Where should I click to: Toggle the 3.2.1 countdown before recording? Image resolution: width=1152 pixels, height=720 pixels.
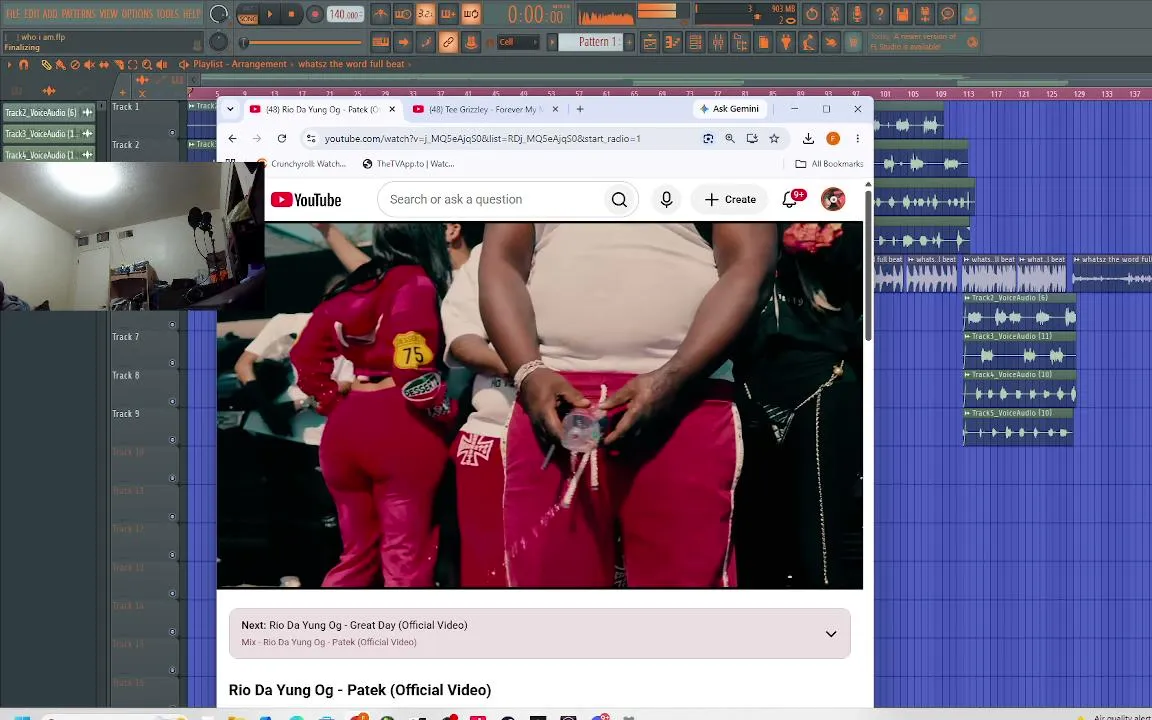425,14
